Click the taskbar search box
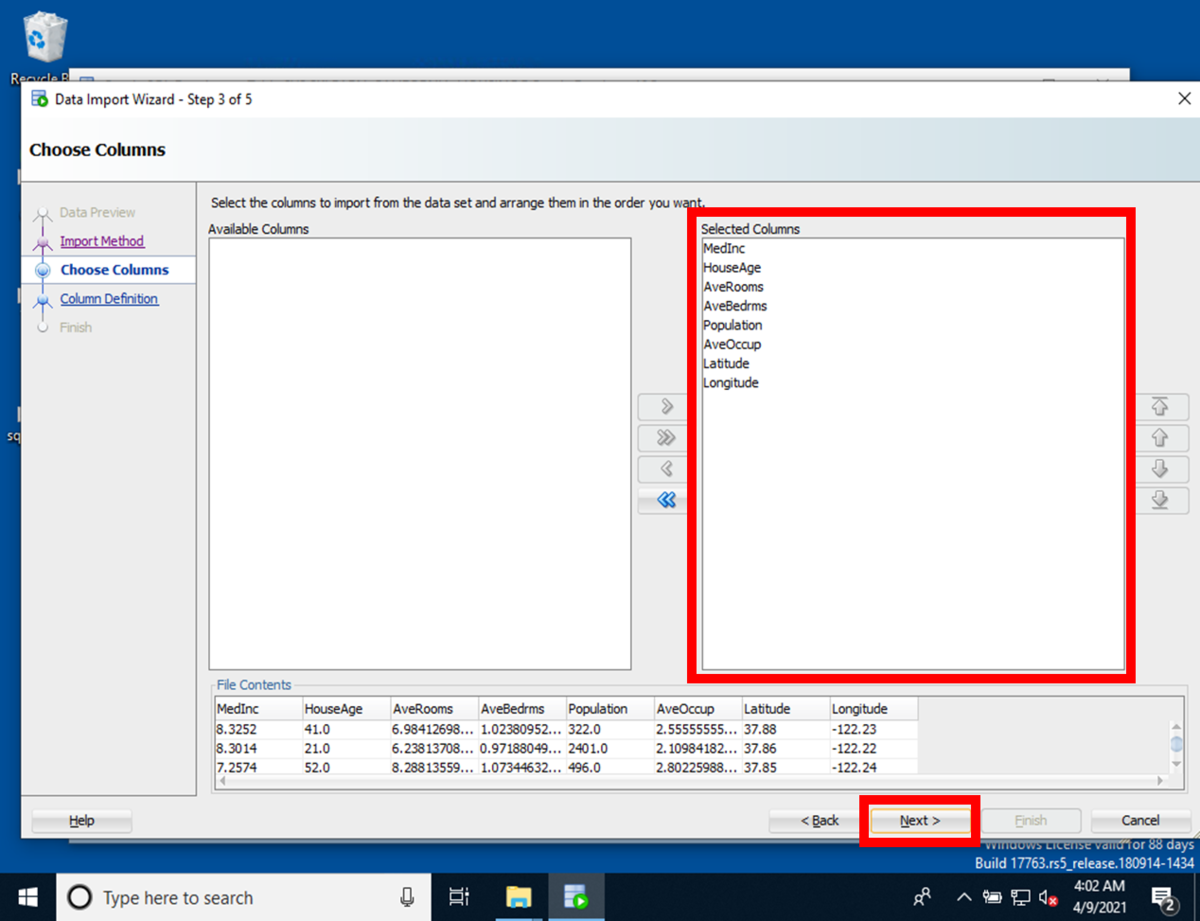The image size is (1200, 921). [x=242, y=897]
